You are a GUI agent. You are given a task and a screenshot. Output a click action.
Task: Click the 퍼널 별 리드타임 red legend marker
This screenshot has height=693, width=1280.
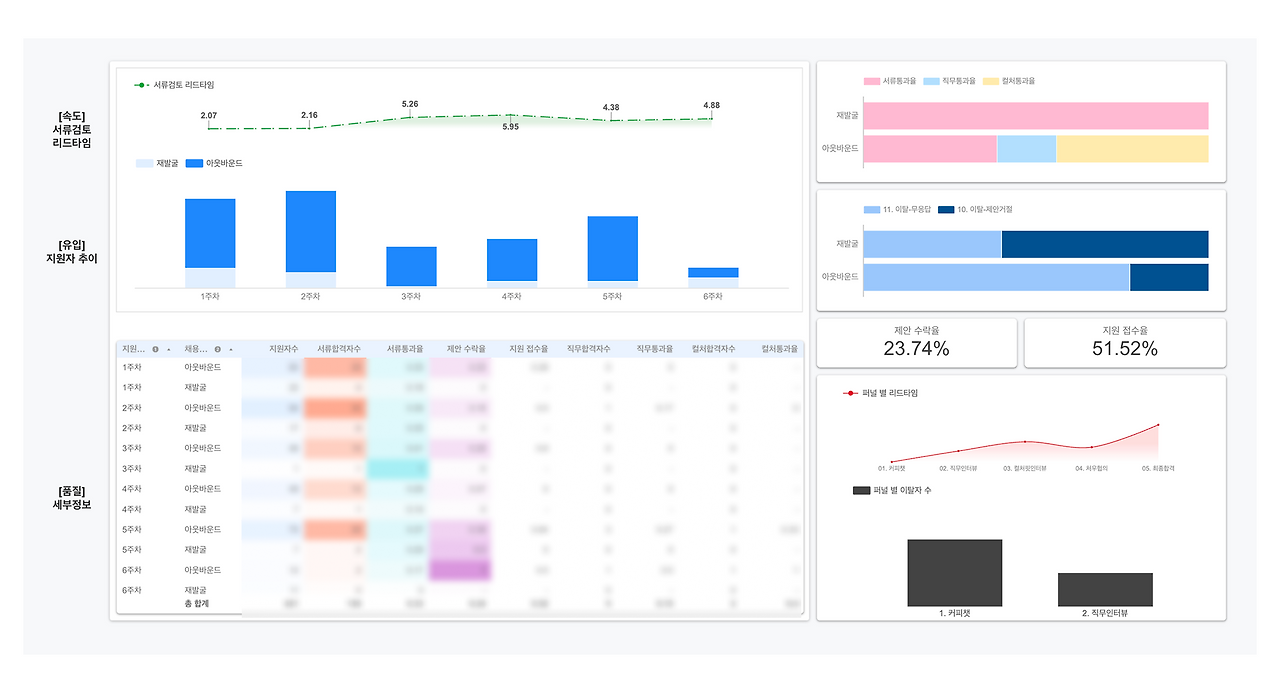tap(851, 394)
